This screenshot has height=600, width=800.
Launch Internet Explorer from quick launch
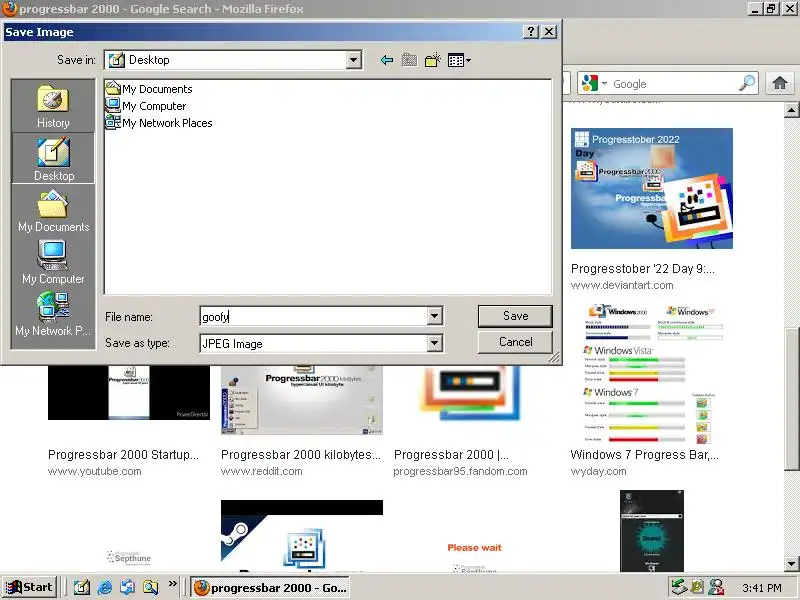point(105,587)
